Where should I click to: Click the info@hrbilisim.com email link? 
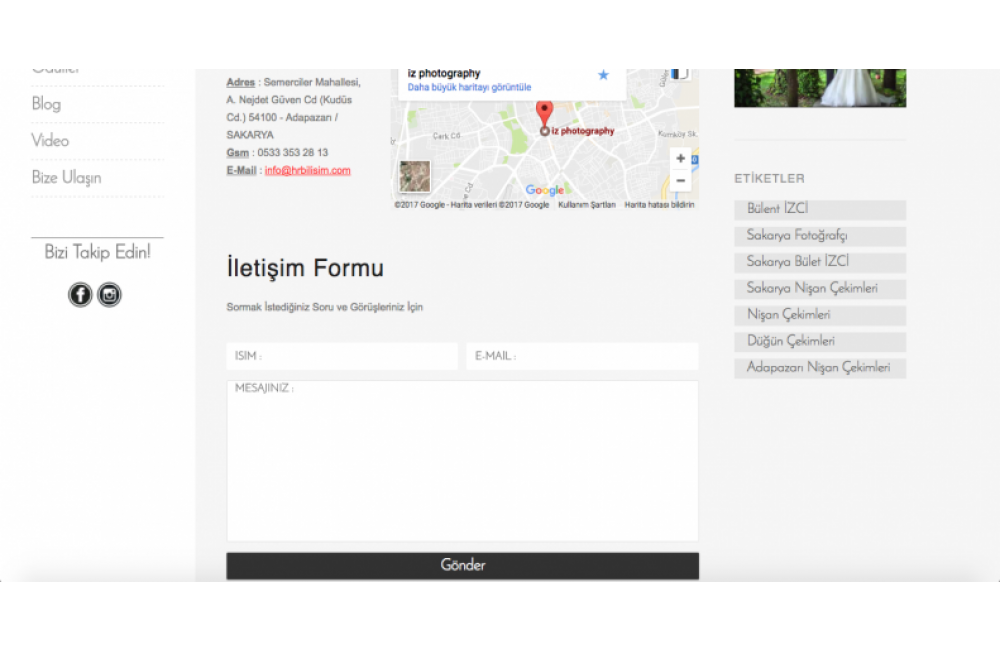coord(307,171)
